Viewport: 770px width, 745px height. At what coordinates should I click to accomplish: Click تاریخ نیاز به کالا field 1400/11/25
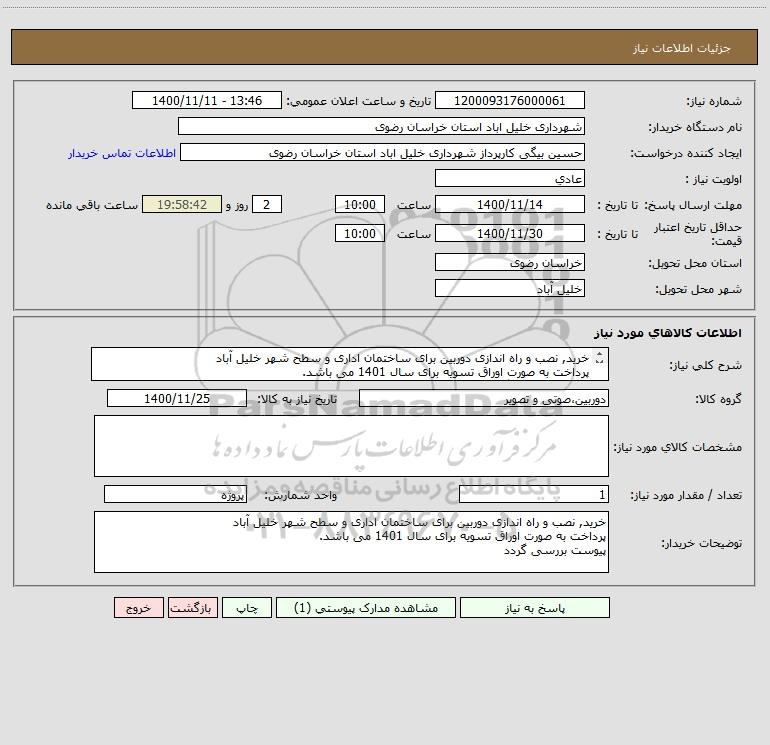click(x=177, y=398)
